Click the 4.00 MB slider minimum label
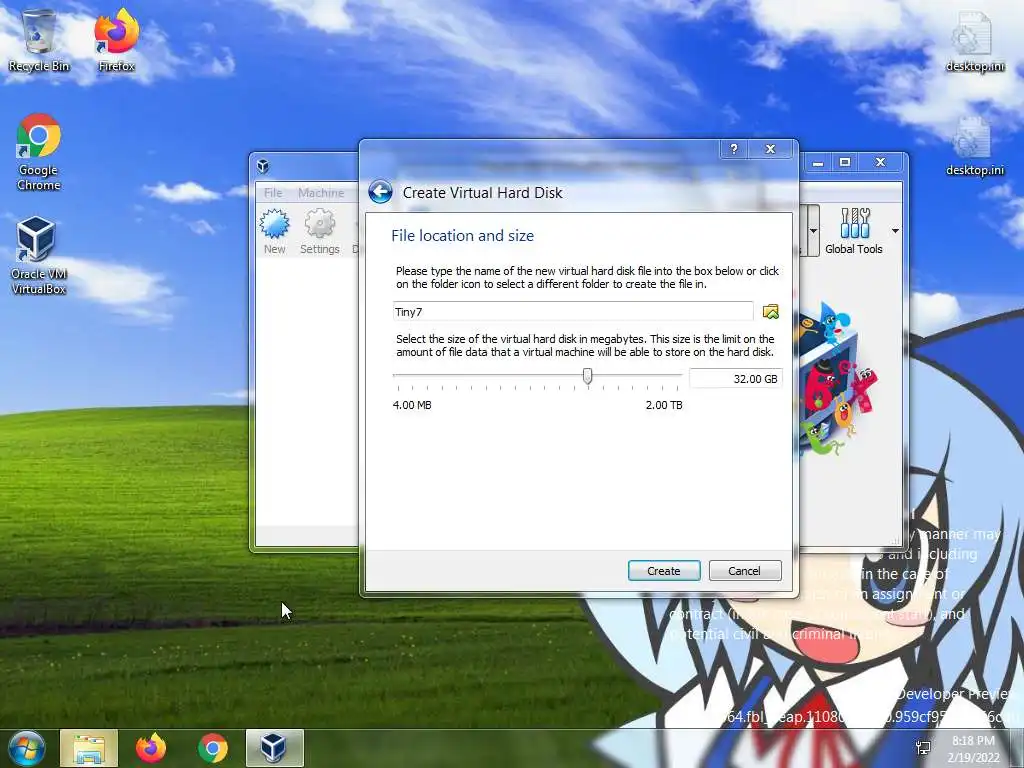This screenshot has height=768, width=1024. coord(412,405)
